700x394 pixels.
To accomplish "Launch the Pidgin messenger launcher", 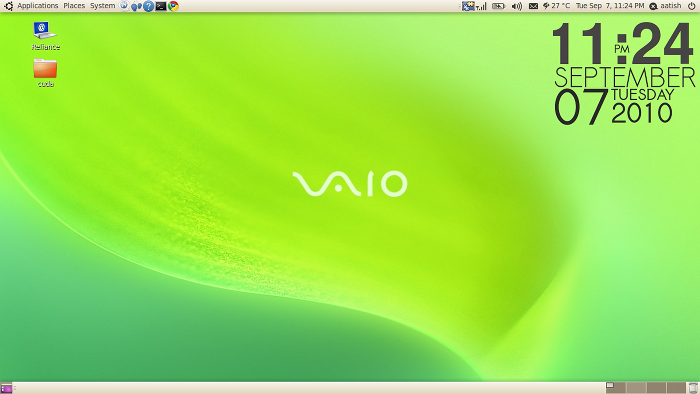I will [136, 6].
